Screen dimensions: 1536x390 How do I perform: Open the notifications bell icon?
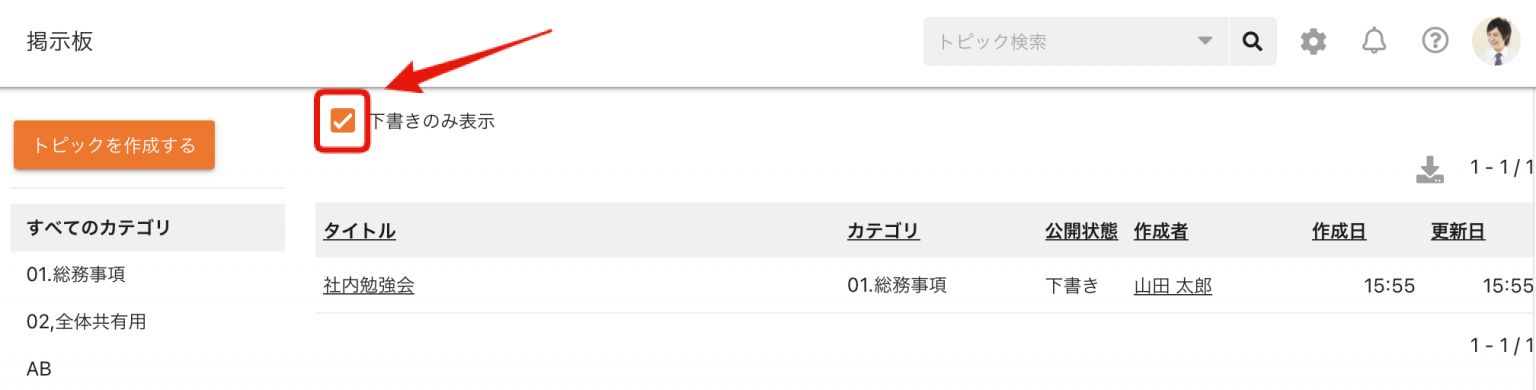click(x=1374, y=42)
